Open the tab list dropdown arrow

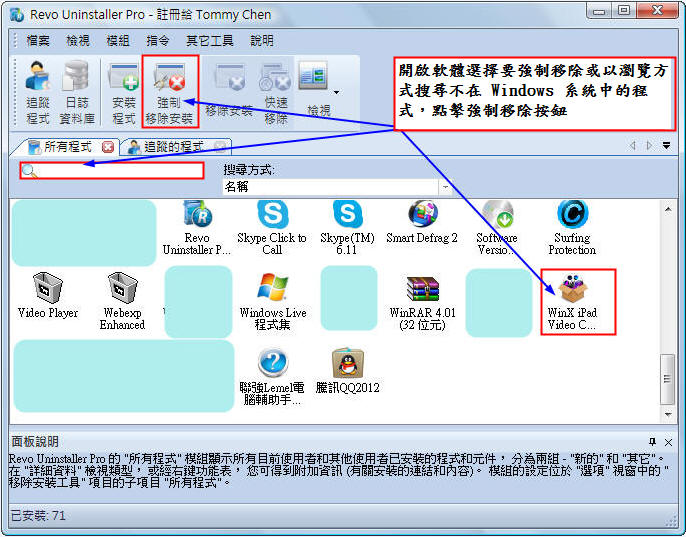pos(666,146)
